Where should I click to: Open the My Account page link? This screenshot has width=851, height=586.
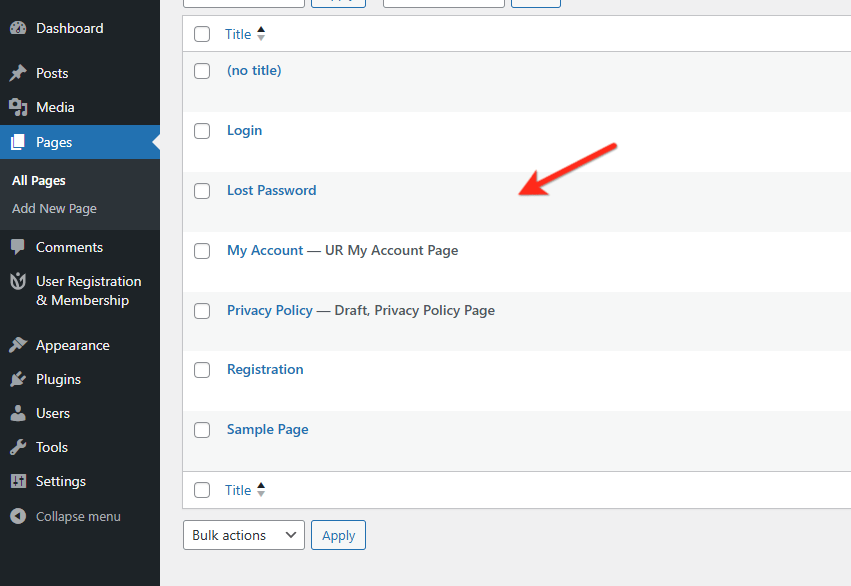[264, 250]
